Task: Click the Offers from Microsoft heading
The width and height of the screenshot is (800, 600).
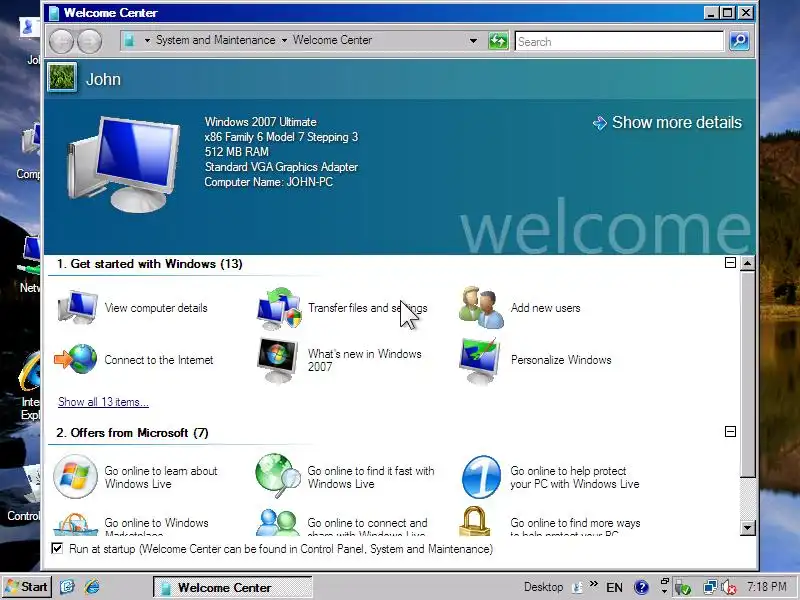Action: click(x=132, y=433)
